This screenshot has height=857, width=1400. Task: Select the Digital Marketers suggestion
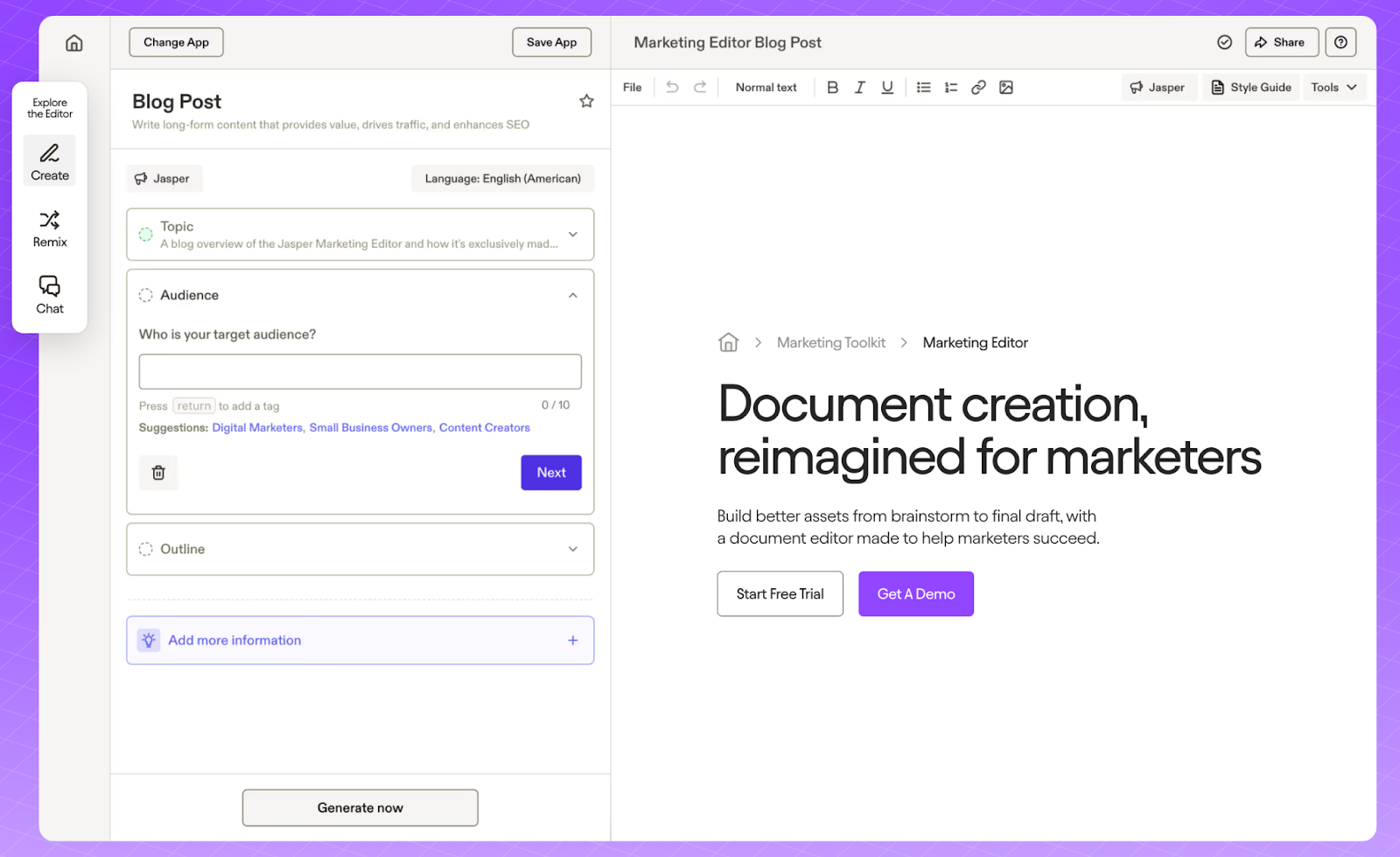256,427
